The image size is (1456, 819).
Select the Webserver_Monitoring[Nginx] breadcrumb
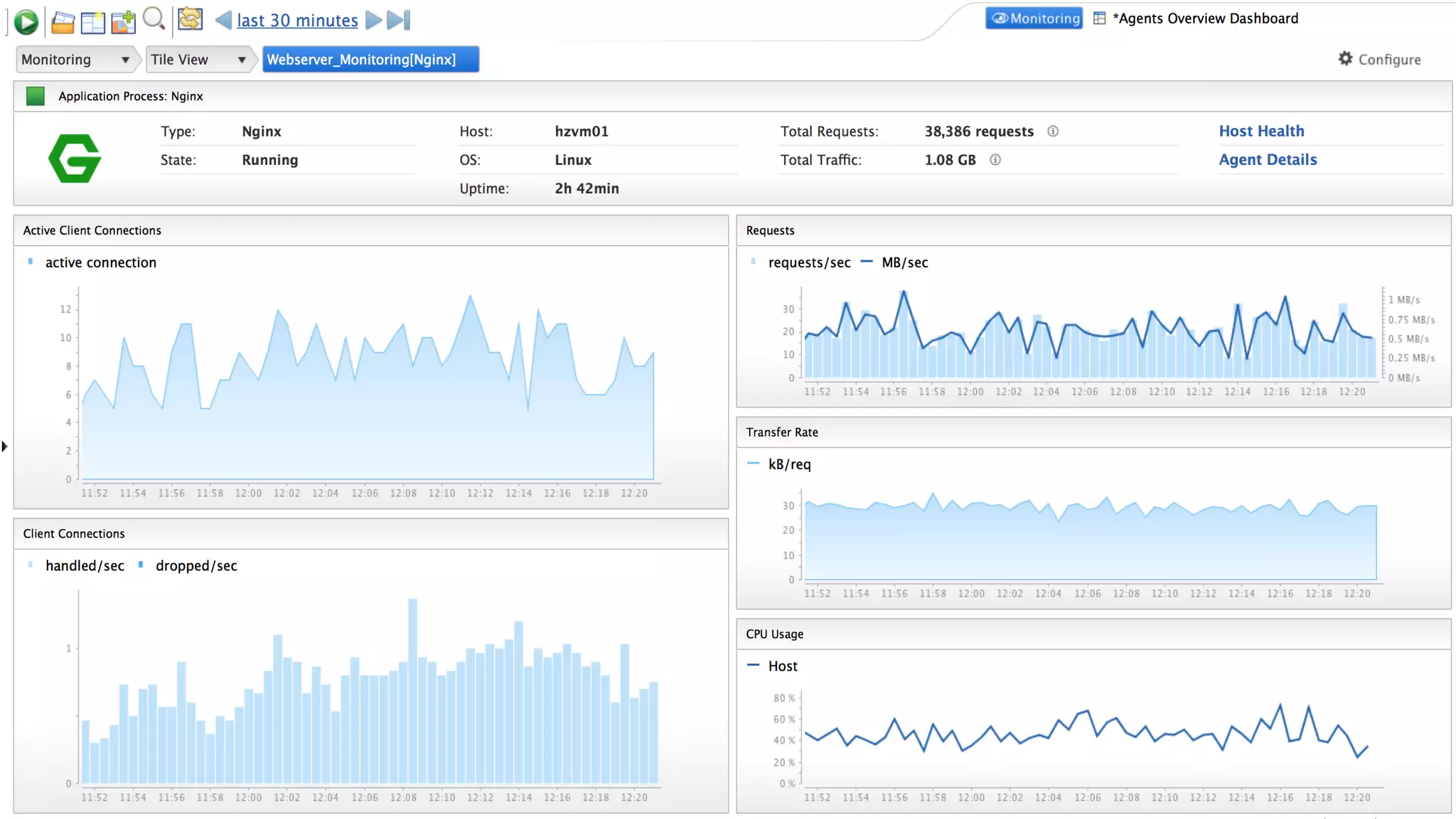click(x=370, y=60)
